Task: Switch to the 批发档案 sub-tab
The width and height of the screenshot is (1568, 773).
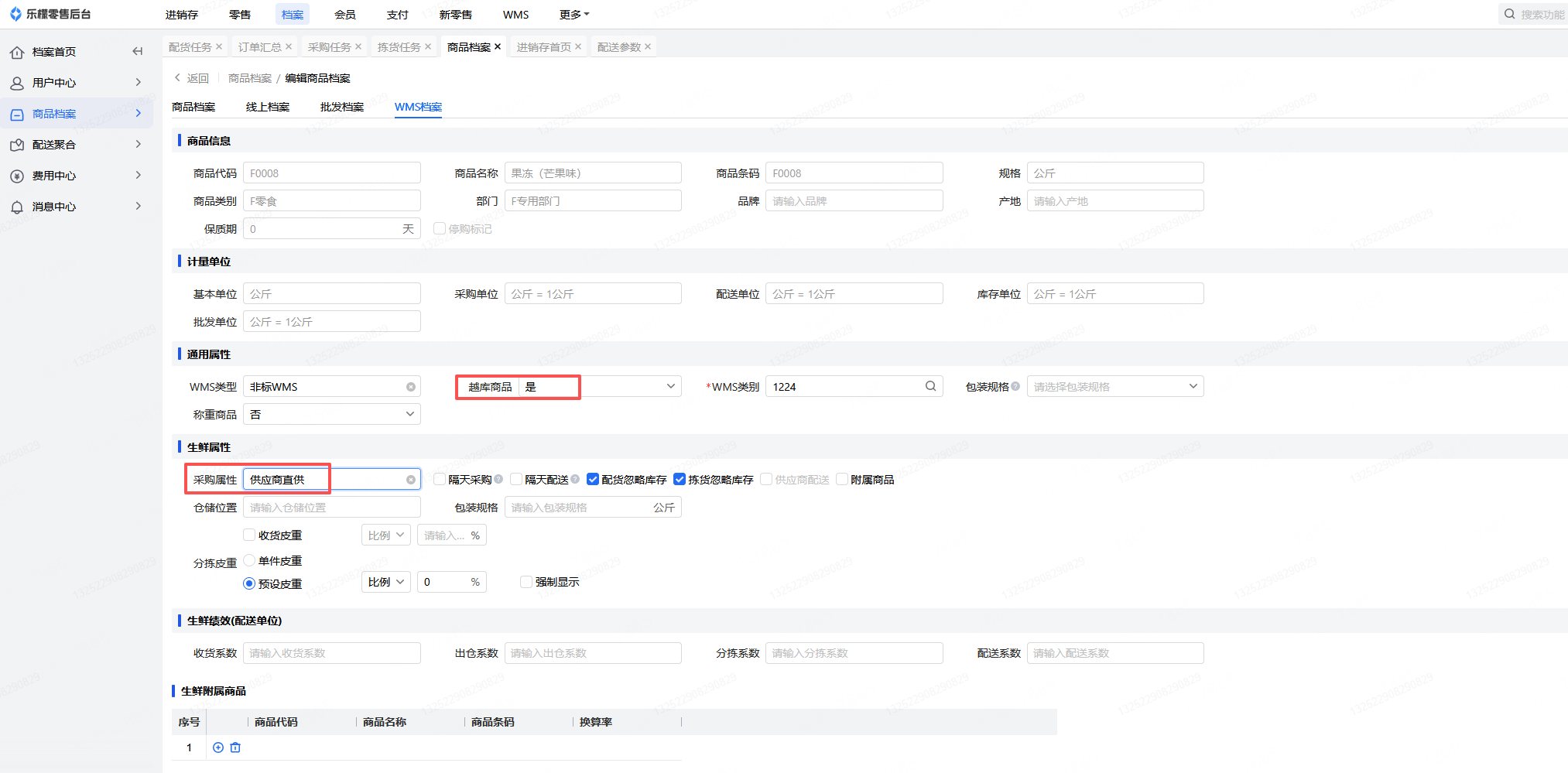Action: 342,107
